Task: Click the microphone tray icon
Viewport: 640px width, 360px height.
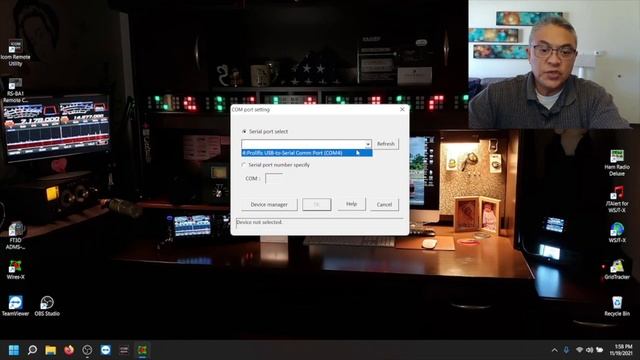Action: (566, 350)
